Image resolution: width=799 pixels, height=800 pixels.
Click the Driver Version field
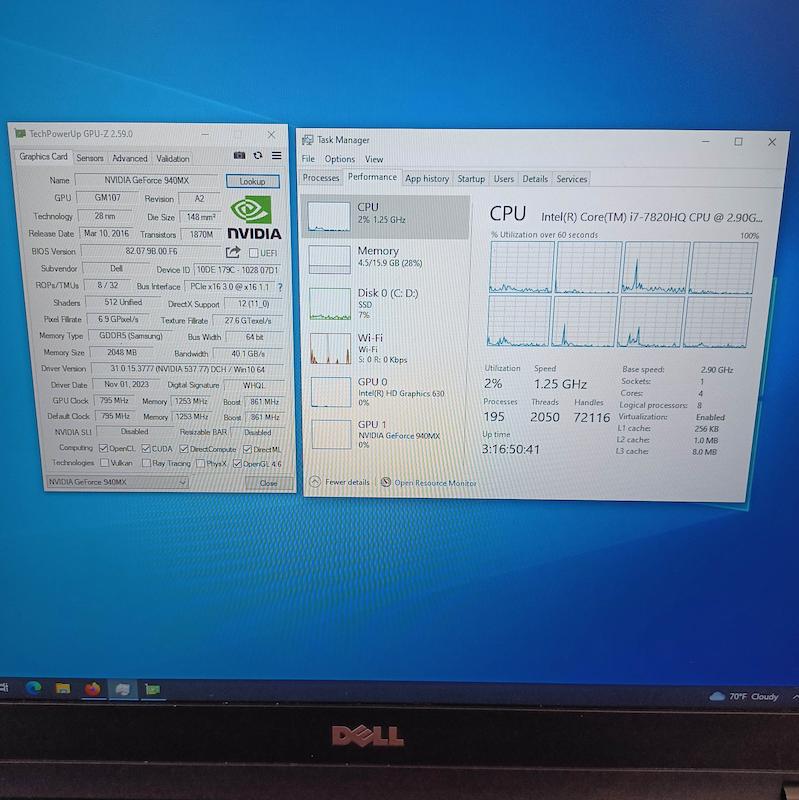(x=188, y=368)
